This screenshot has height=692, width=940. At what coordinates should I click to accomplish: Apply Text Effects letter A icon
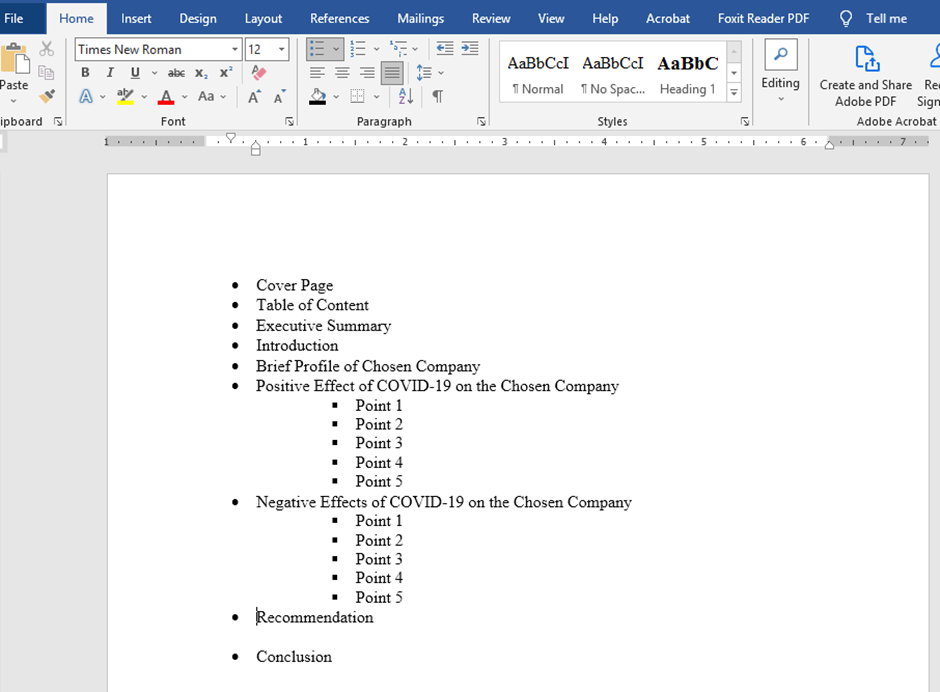pos(86,96)
